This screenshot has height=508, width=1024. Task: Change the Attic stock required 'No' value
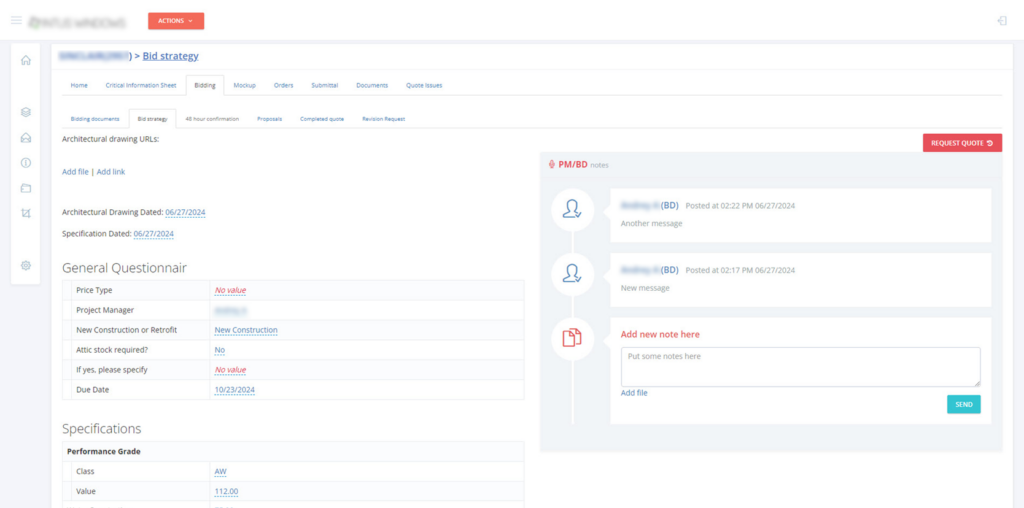click(x=219, y=350)
